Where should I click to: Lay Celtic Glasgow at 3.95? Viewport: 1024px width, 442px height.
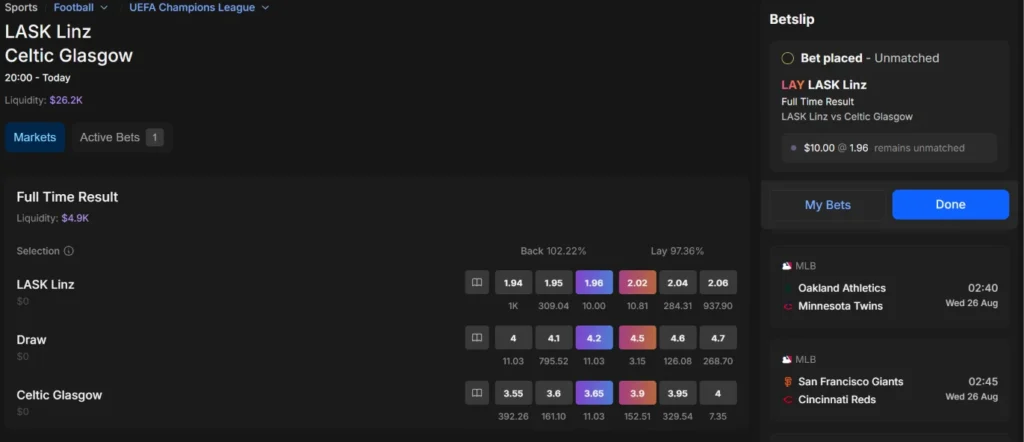[x=678, y=392]
